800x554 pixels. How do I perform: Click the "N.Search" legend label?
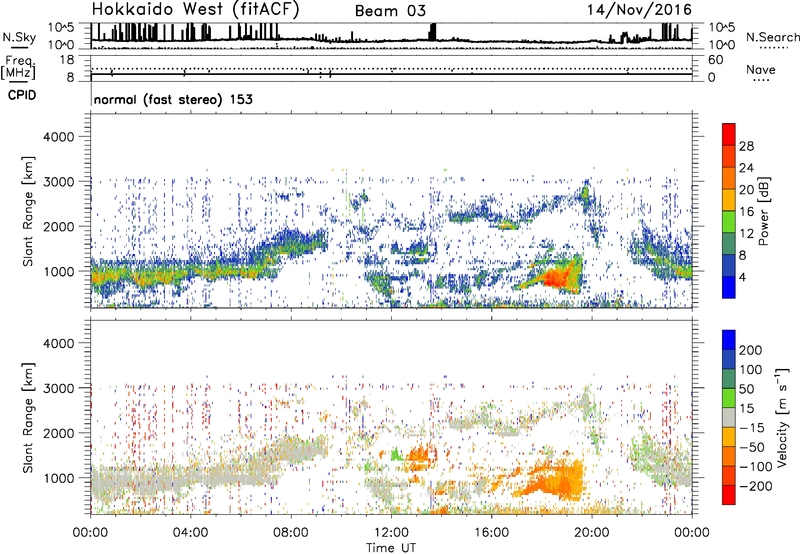pos(772,37)
